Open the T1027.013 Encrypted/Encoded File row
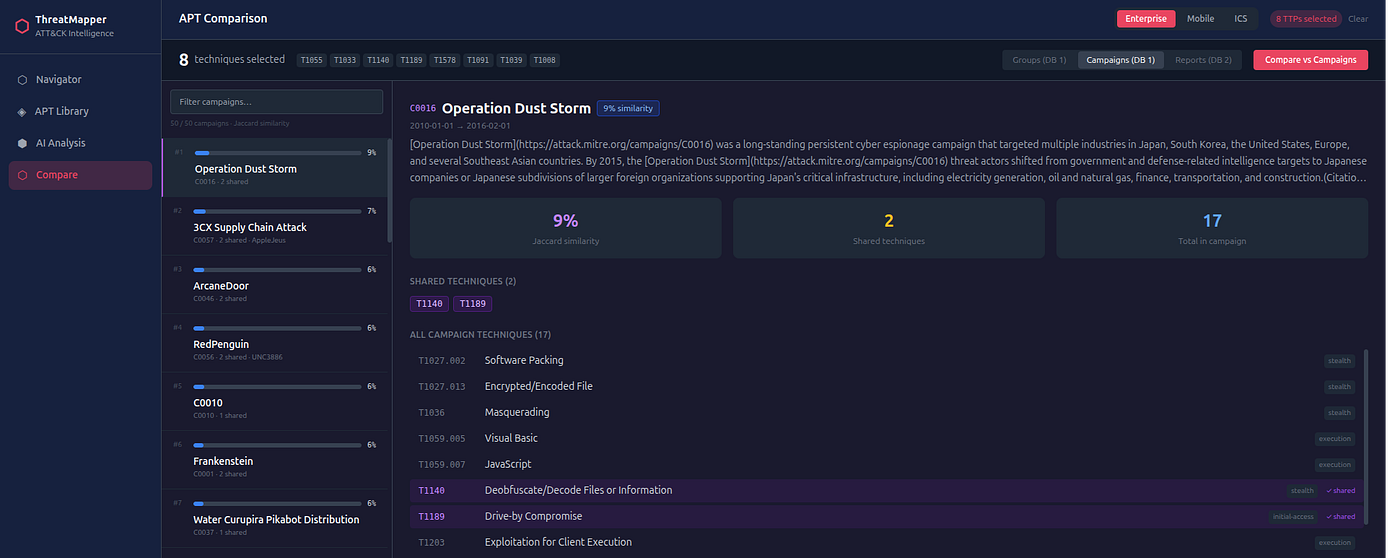 pos(884,386)
